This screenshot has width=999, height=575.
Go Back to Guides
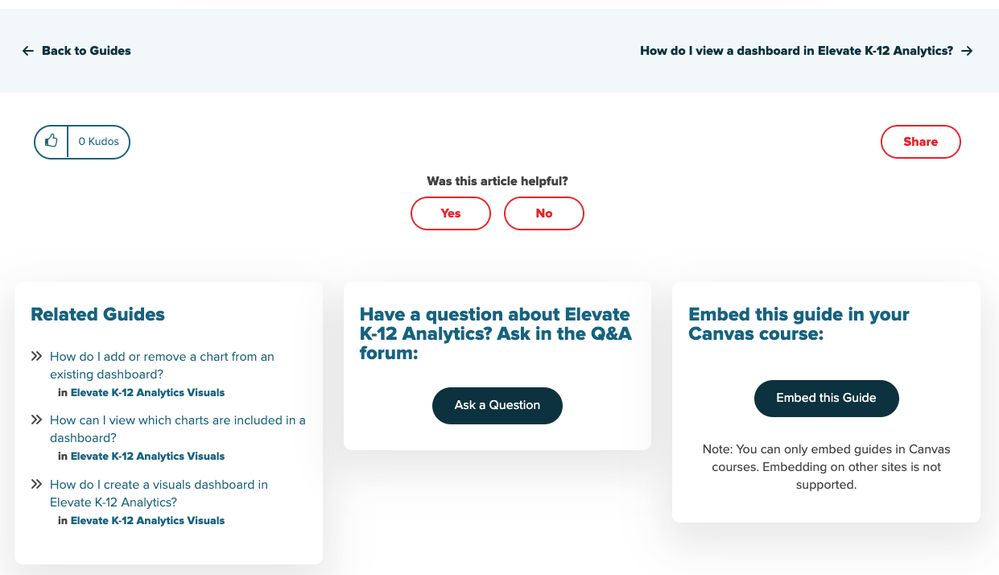click(86, 51)
